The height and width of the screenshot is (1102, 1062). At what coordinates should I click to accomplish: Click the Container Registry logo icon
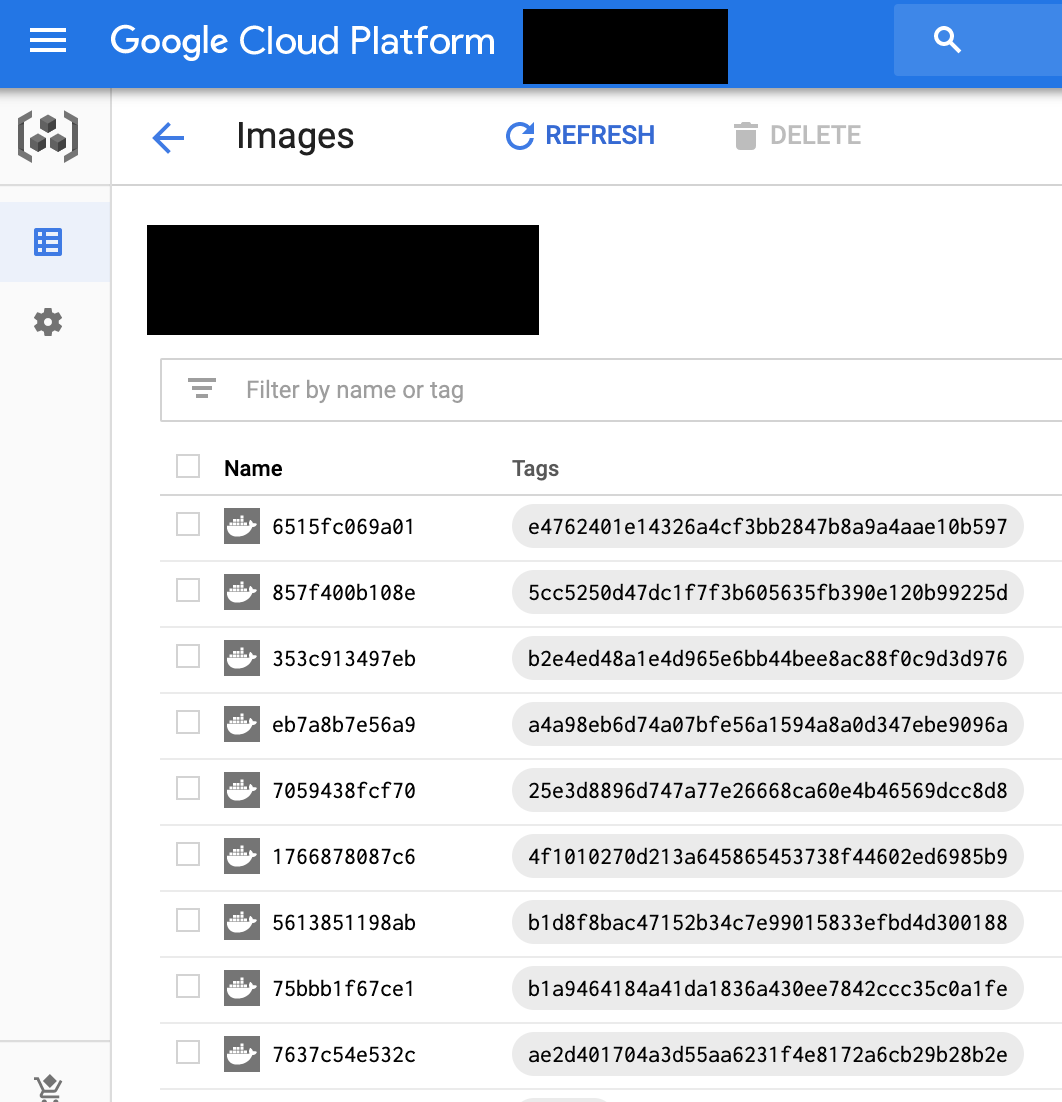tap(48, 136)
